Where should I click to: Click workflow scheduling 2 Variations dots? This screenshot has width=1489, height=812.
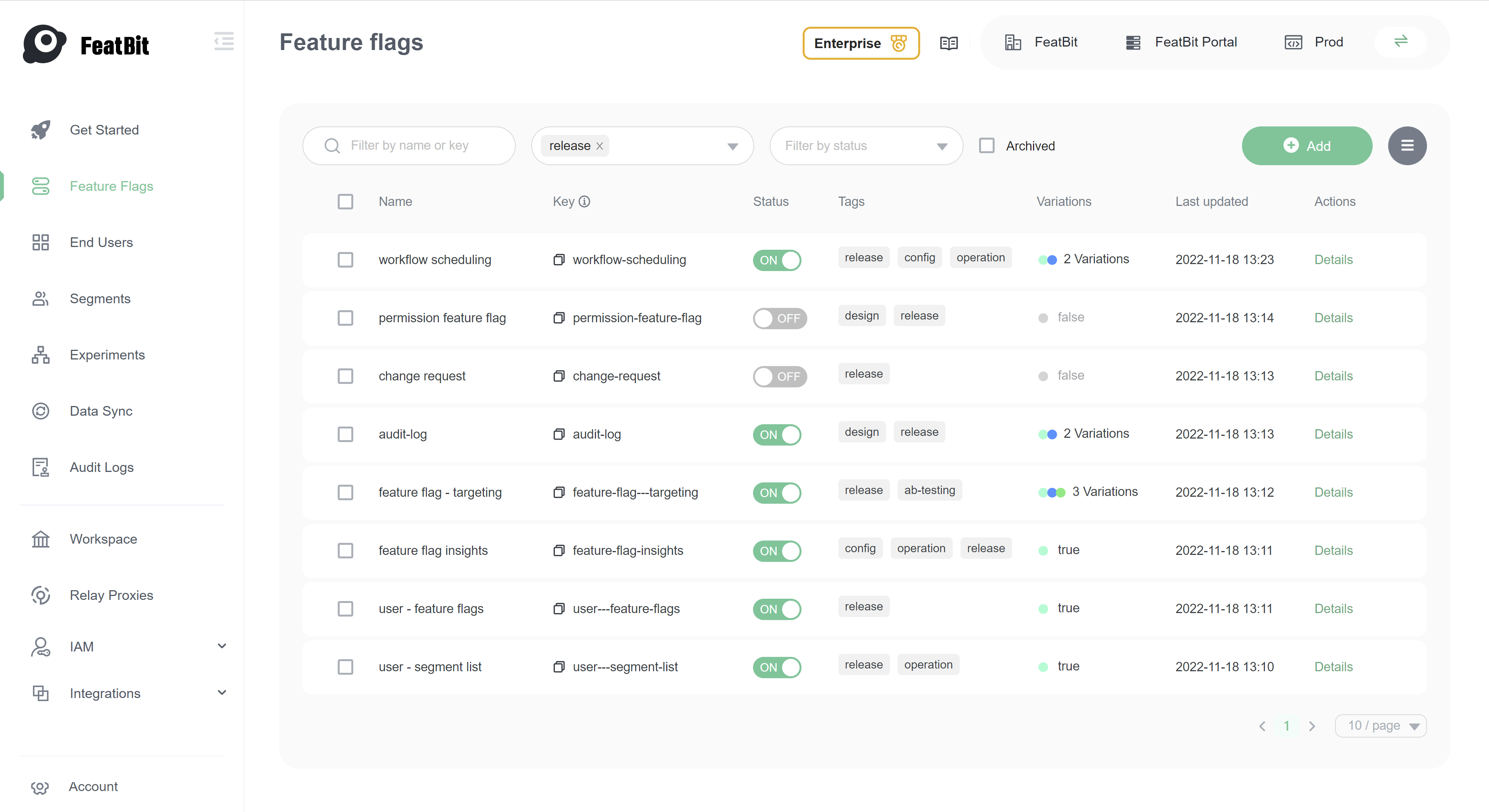(1047, 260)
